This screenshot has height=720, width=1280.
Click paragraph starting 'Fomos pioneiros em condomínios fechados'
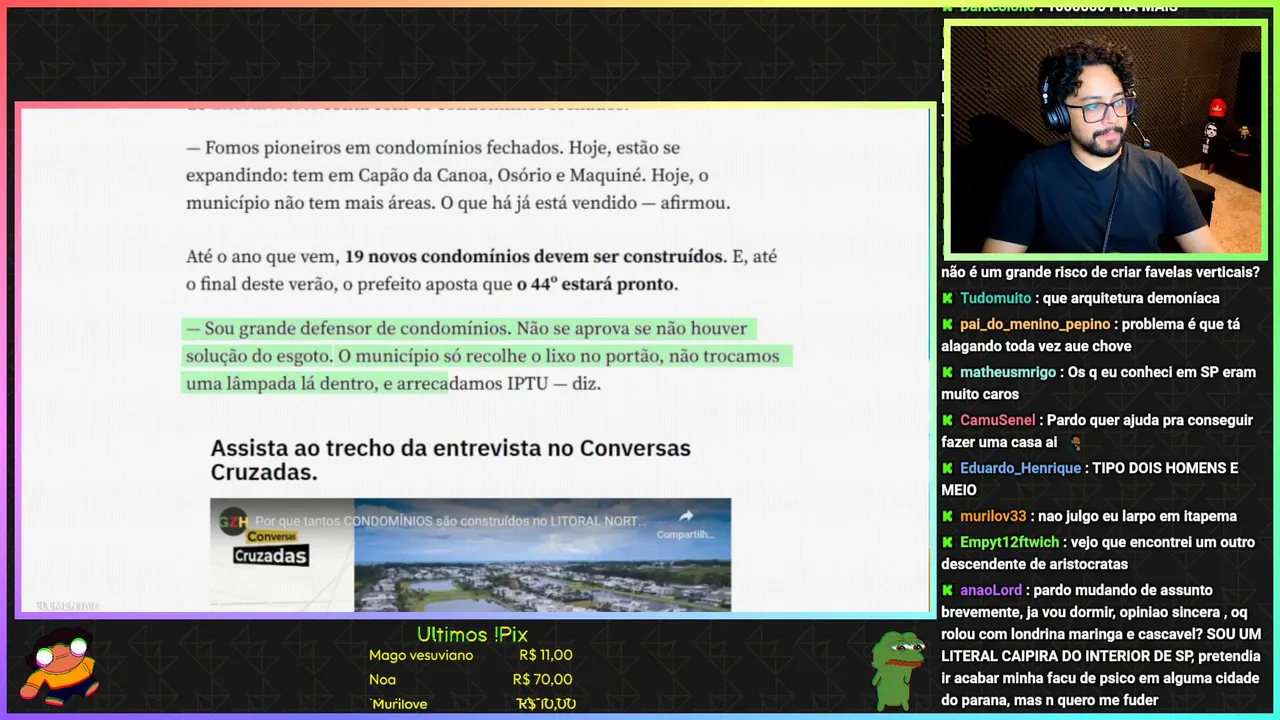[x=458, y=176]
